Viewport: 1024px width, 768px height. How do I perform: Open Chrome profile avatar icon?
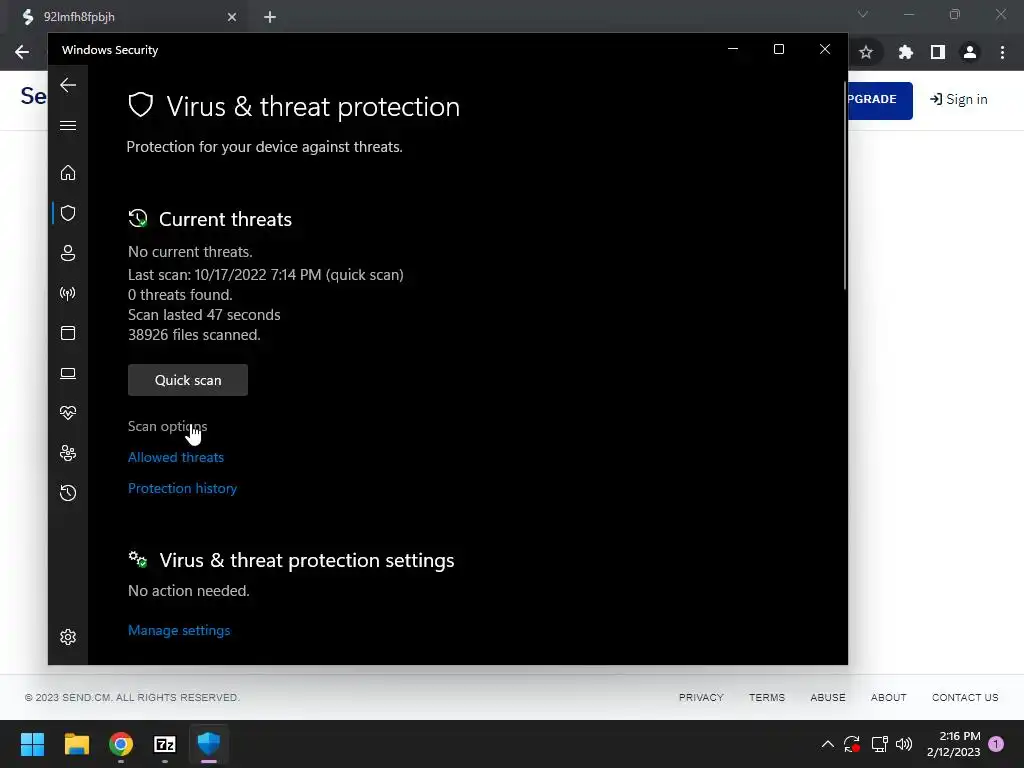point(970,52)
